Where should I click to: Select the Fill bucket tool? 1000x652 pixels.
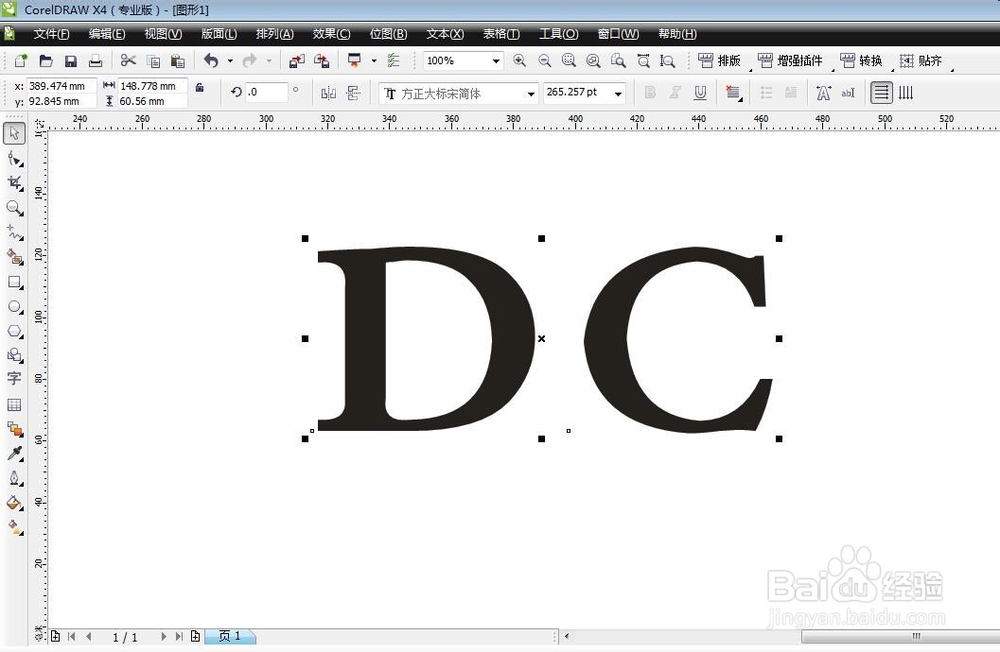(15, 503)
